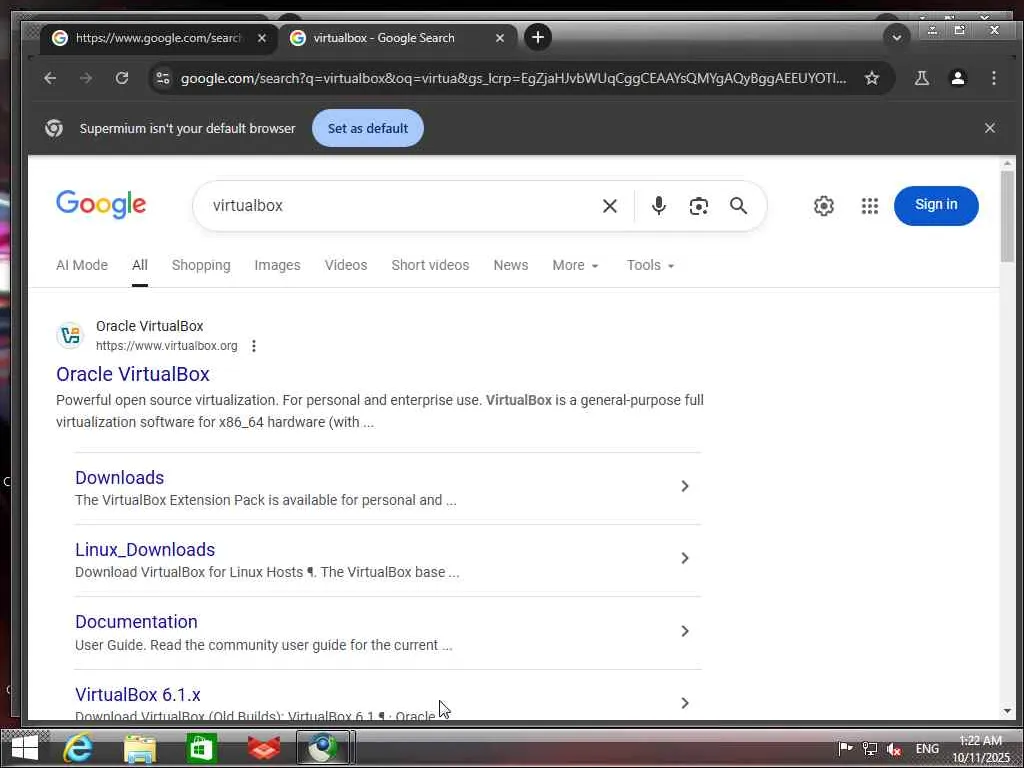Click the Google logo
Viewport: 1024px width, 768px height.
point(101,204)
